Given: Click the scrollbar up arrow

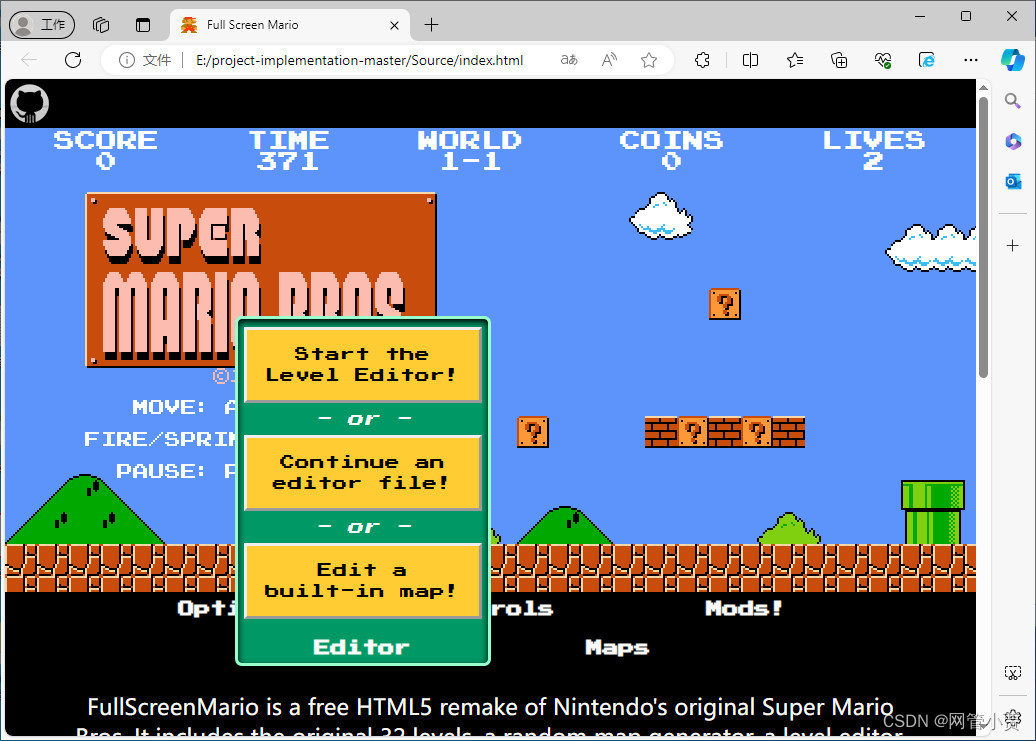Looking at the screenshot, I should tap(983, 87).
